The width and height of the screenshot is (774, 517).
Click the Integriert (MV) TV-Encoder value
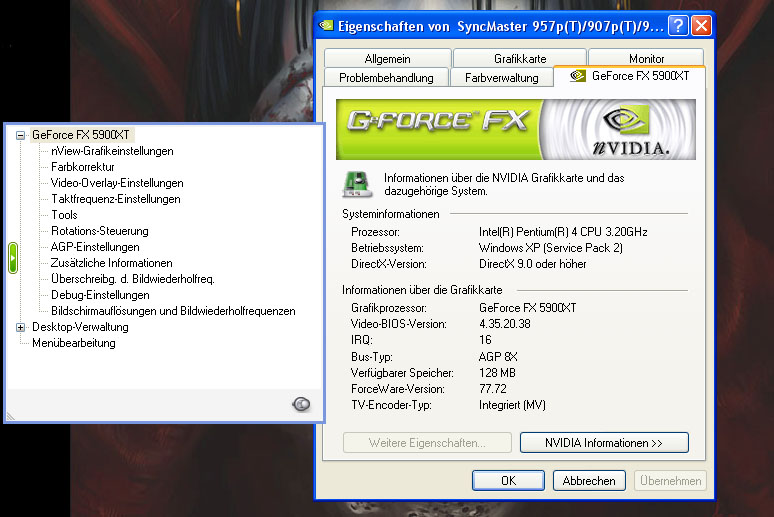click(512, 405)
